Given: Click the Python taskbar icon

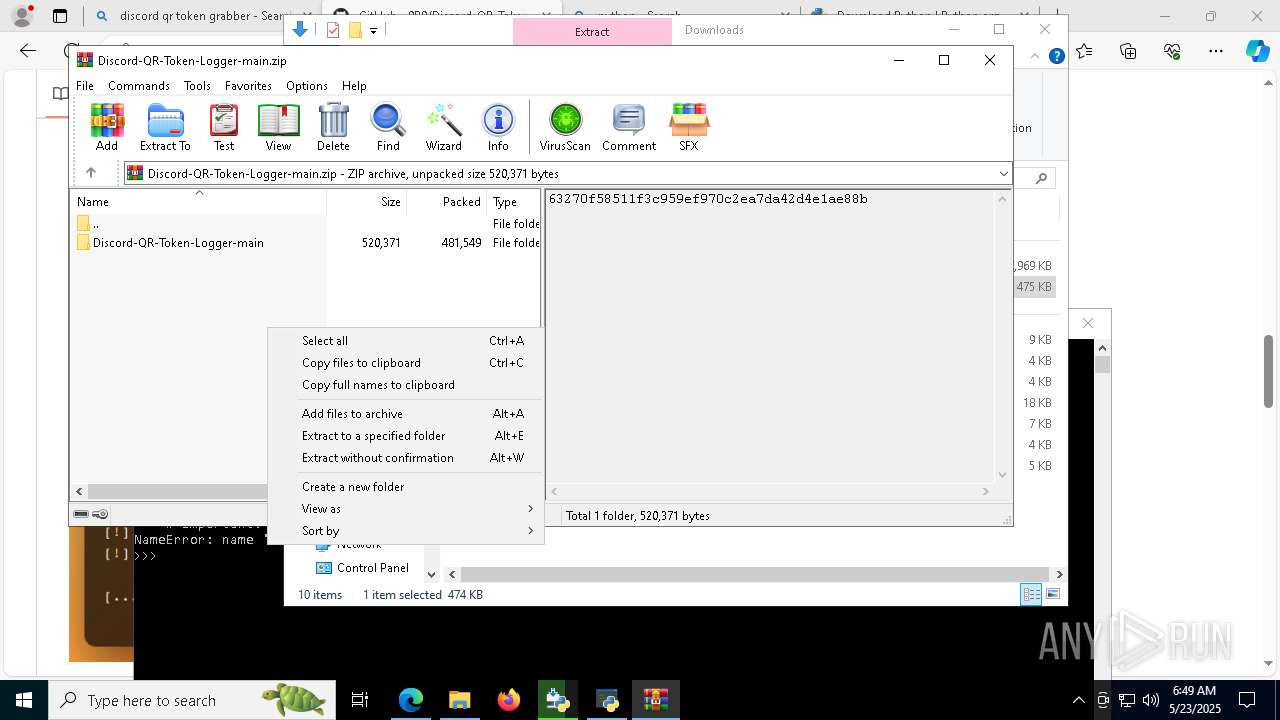Looking at the screenshot, I should click(607, 700).
